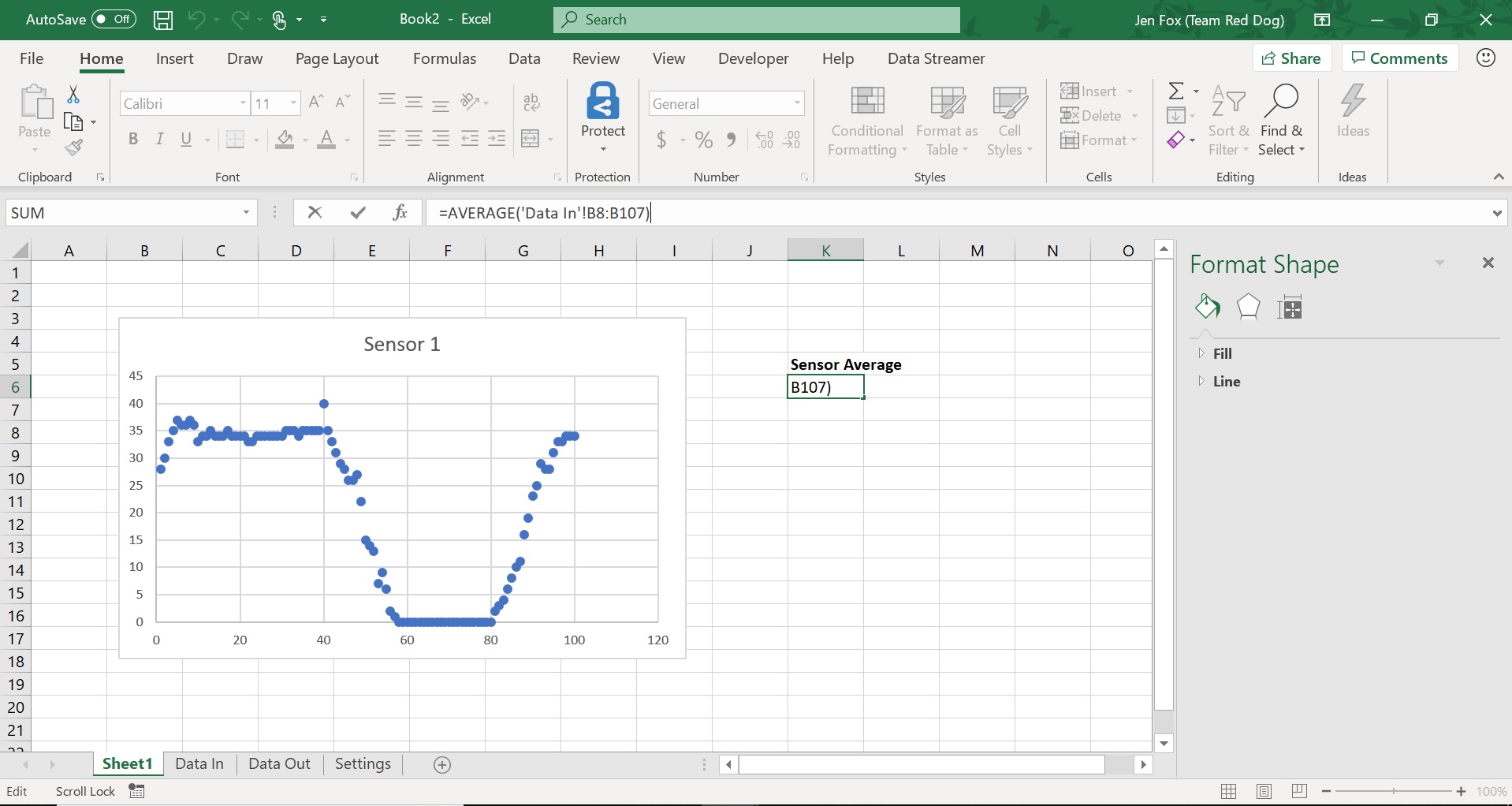Click the Search box in title bar
The width and height of the screenshot is (1512, 806).
[x=757, y=20]
